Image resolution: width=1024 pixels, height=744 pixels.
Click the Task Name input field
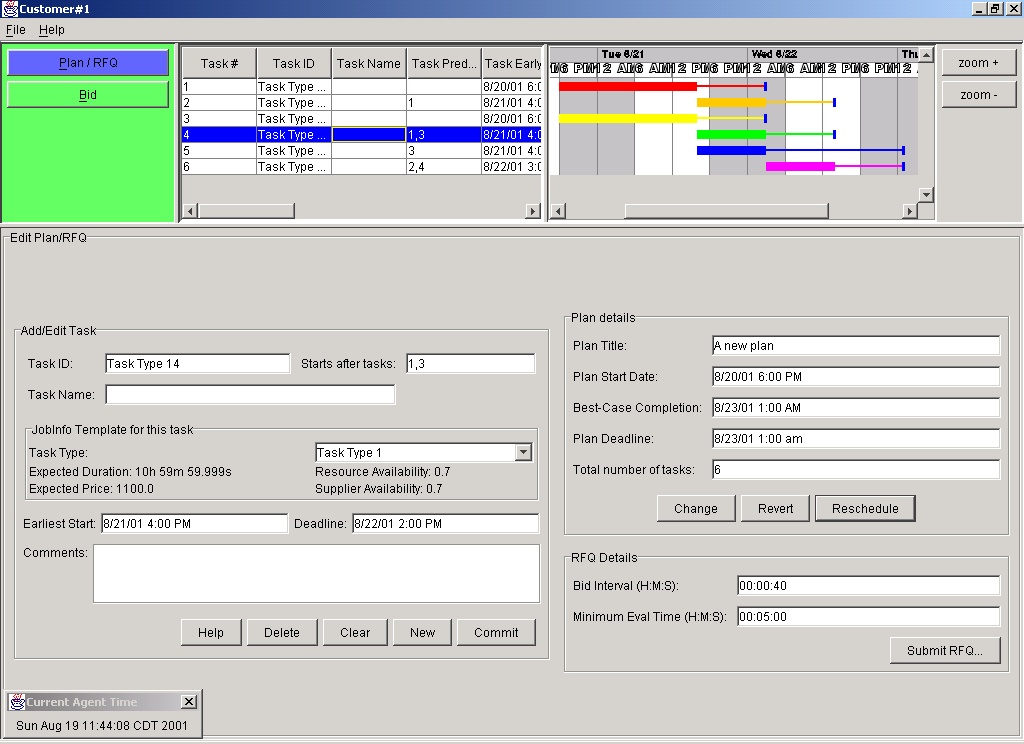pyautogui.click(x=250, y=395)
